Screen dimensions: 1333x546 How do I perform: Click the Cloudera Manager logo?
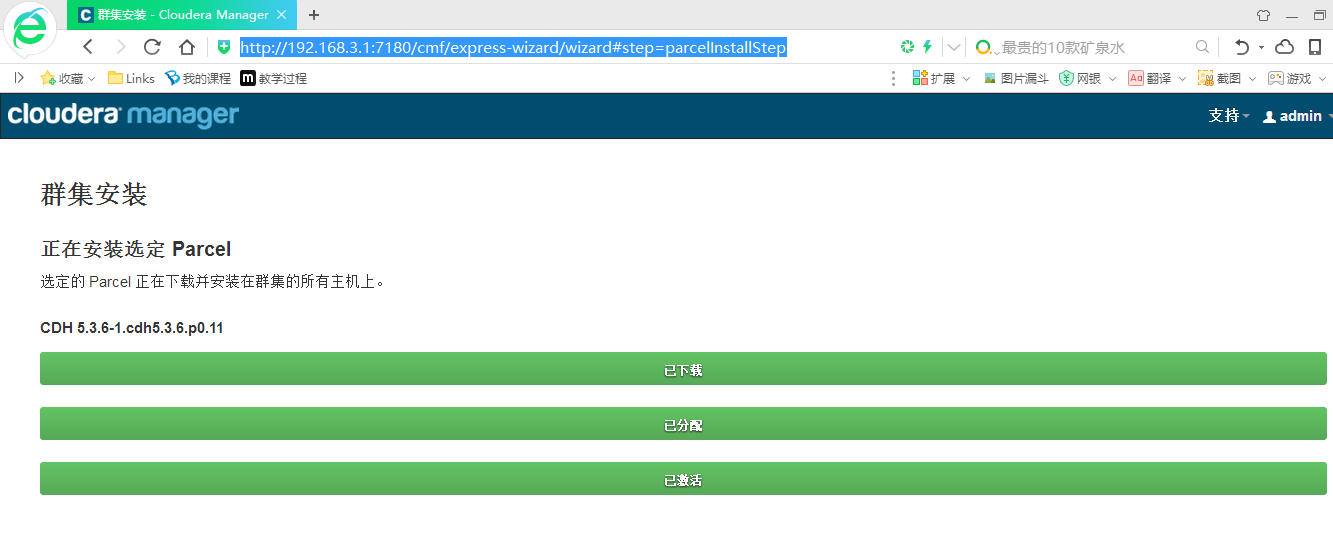[123, 115]
